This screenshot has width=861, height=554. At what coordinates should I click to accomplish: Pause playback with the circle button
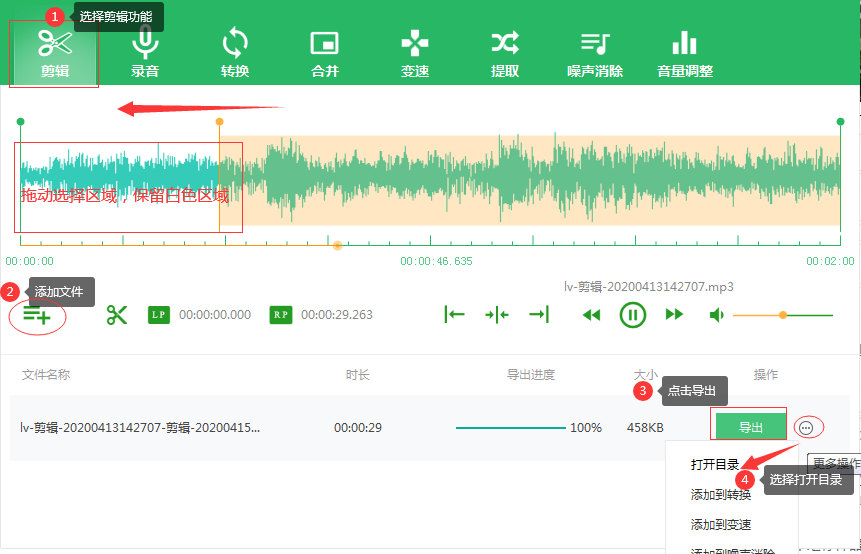pos(633,315)
